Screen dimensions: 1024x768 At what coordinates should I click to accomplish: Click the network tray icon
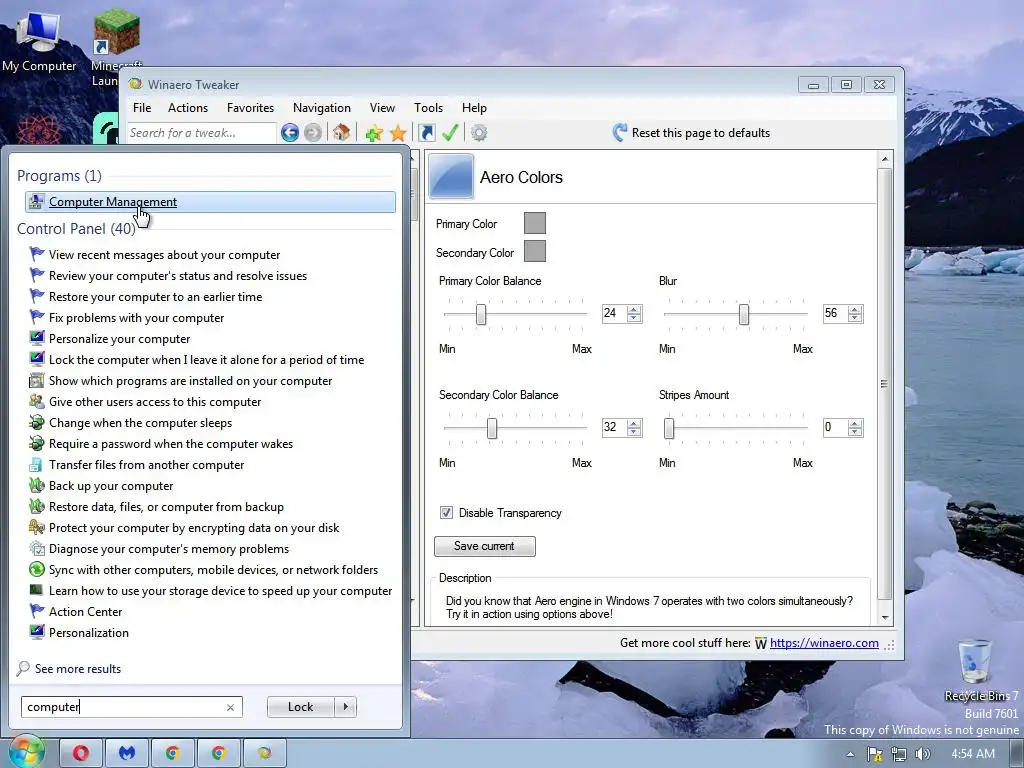tap(899, 754)
